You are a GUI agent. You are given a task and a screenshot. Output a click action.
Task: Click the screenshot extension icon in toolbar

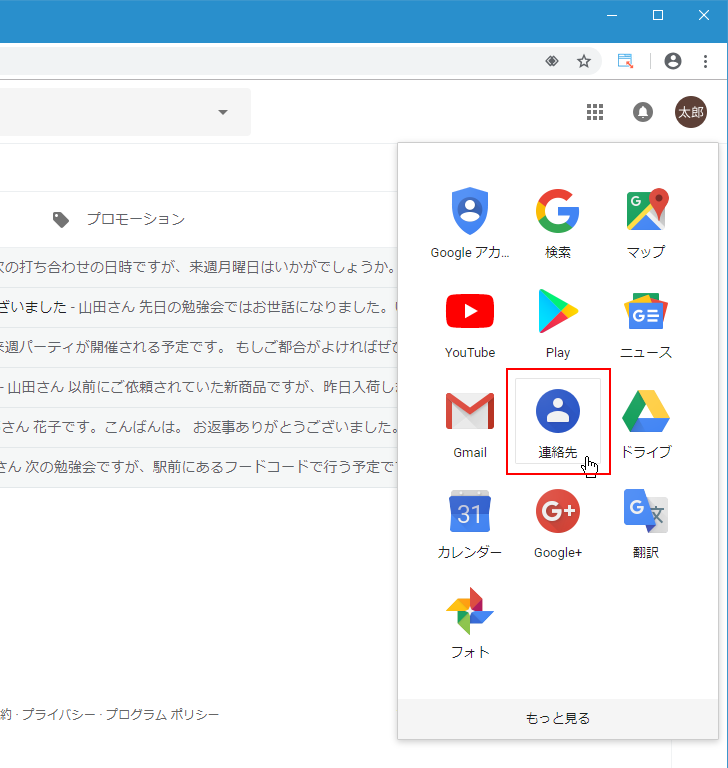click(625, 61)
